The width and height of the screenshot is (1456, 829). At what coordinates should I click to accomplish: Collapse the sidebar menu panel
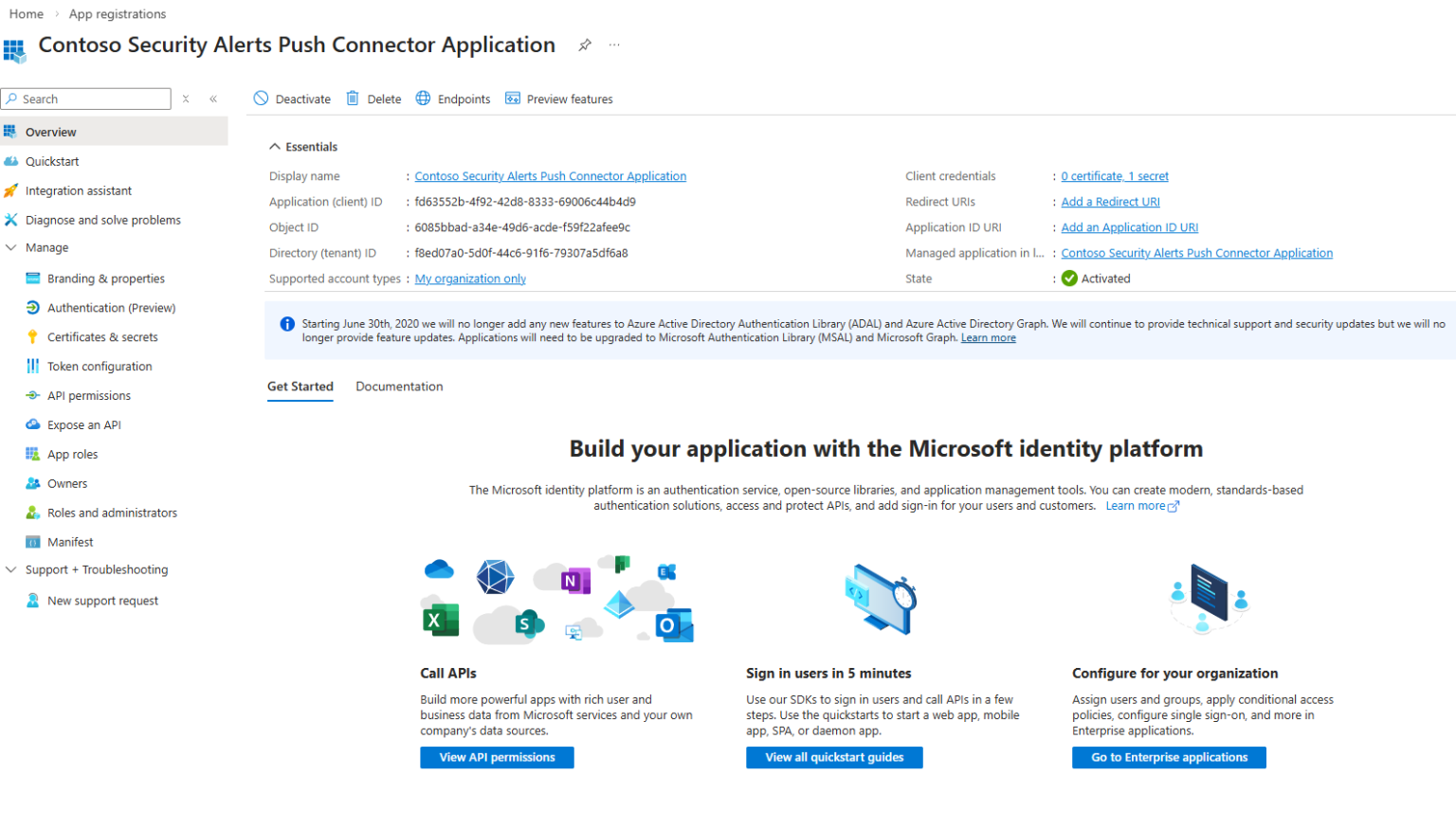pos(213,99)
